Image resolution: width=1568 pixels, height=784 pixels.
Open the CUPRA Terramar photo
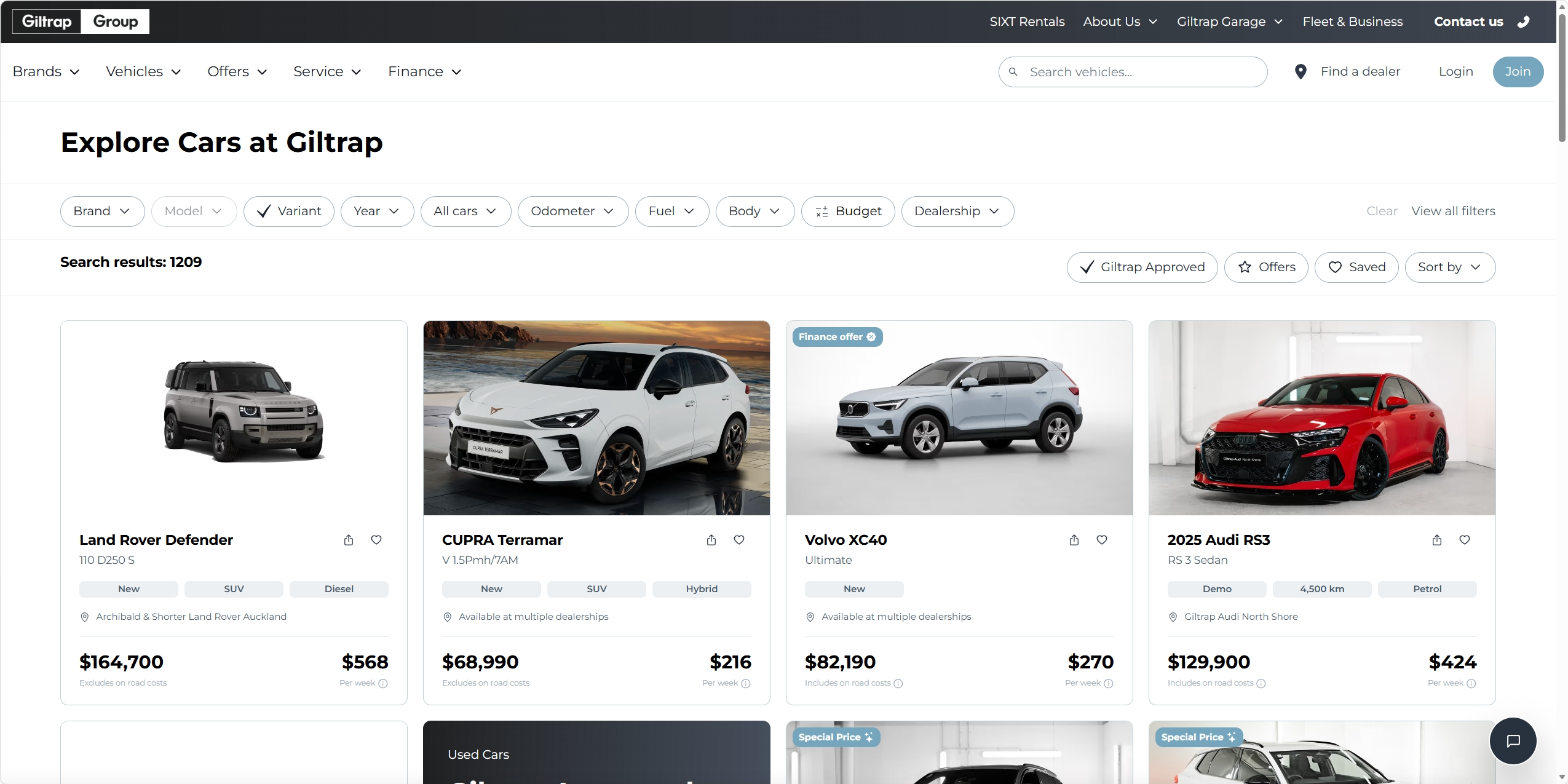pos(596,418)
